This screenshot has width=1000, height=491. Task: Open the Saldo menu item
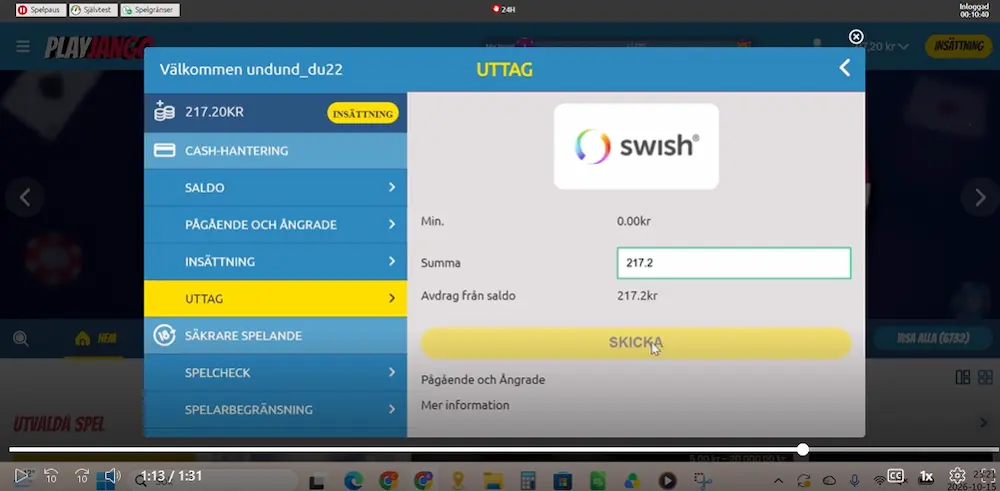(276, 187)
